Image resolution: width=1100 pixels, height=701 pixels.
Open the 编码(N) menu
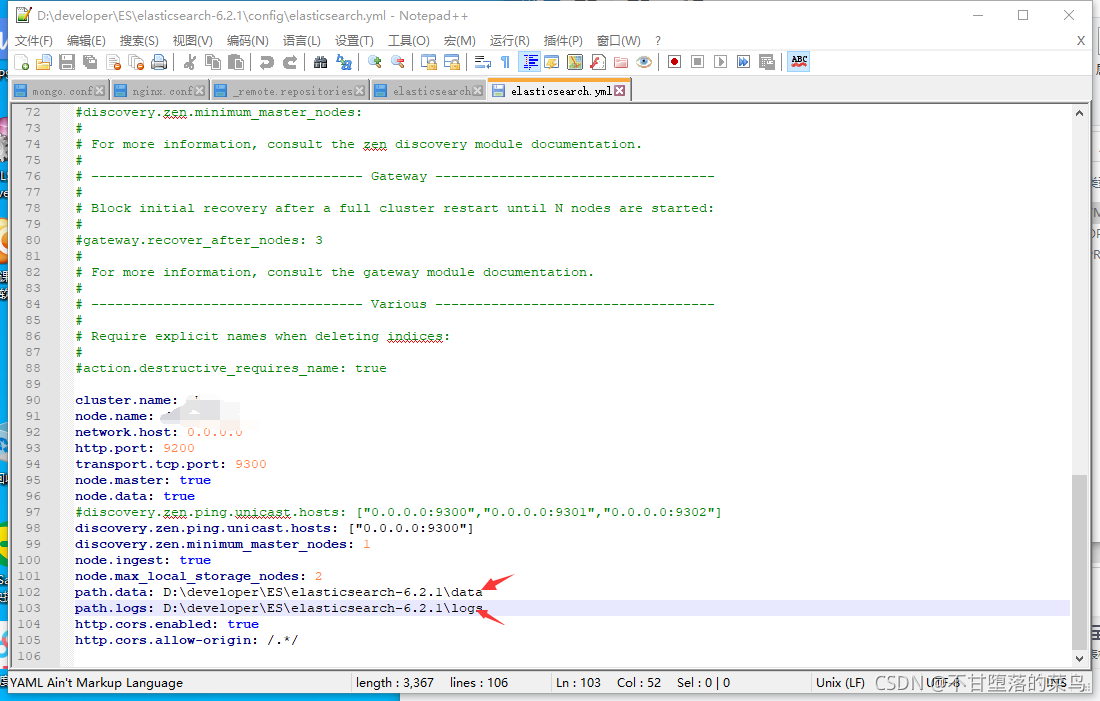pos(248,41)
